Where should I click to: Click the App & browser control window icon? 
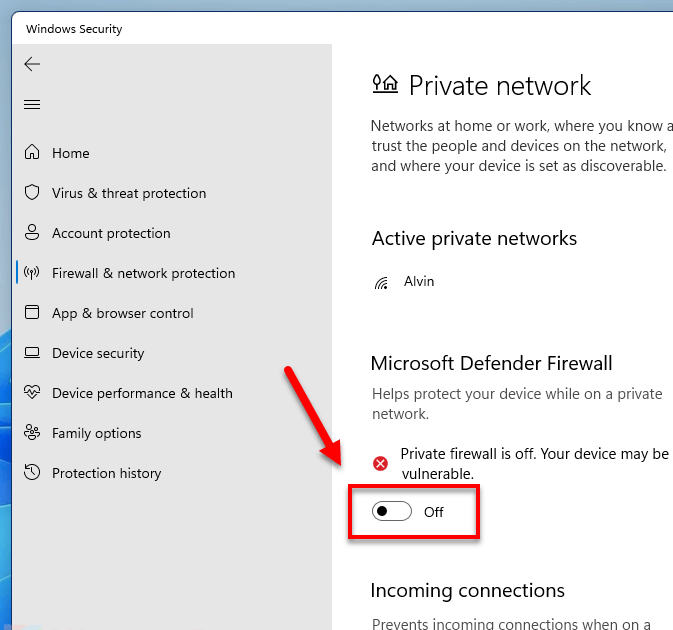tap(32, 313)
